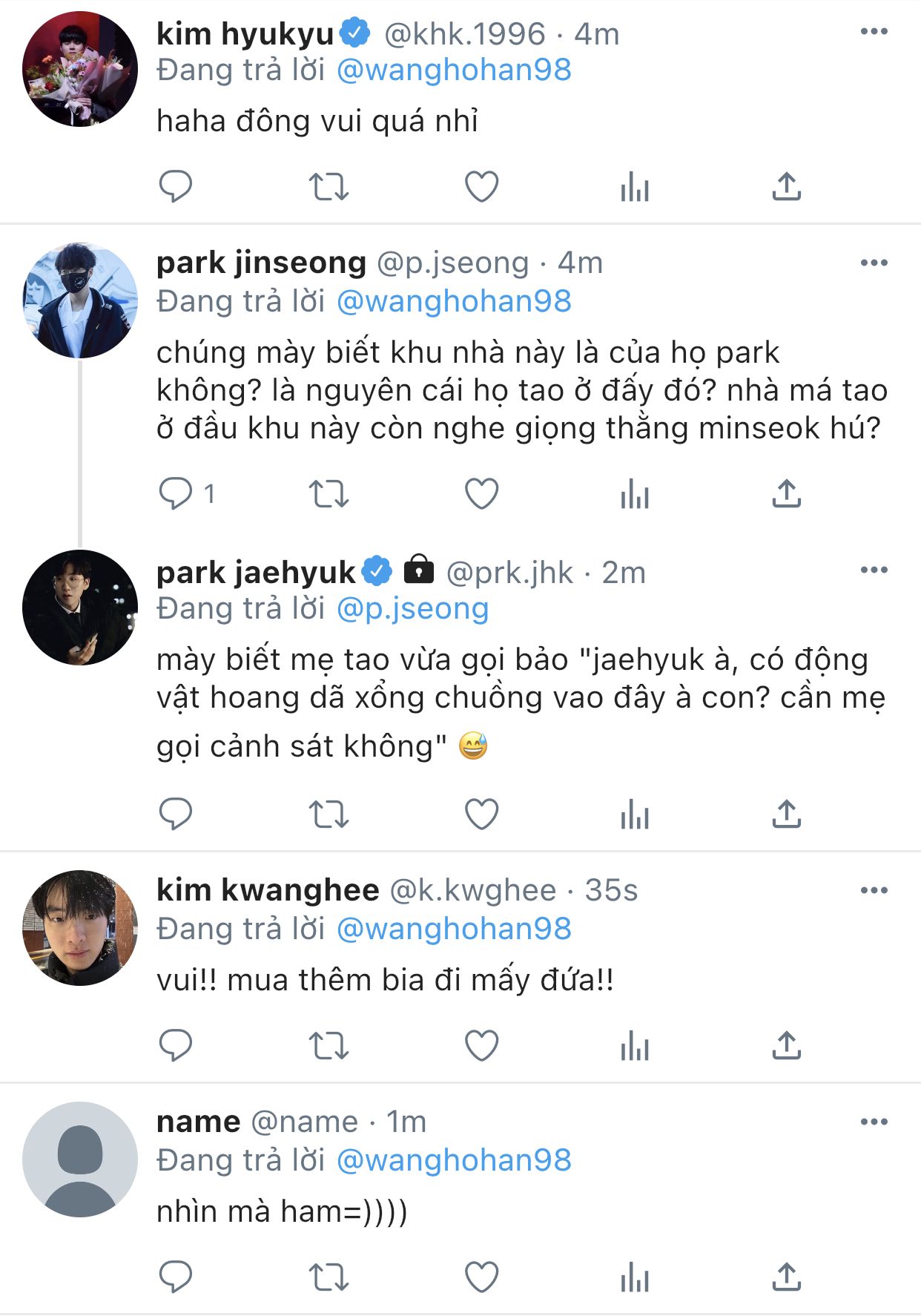
Task: Open reply thread on park jinseong's tweet
Action: click(x=176, y=494)
